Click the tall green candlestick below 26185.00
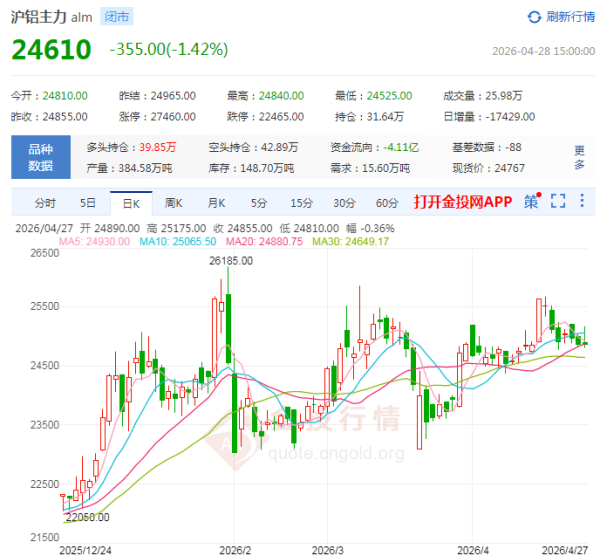This screenshot has width=600, height=556. (228, 328)
